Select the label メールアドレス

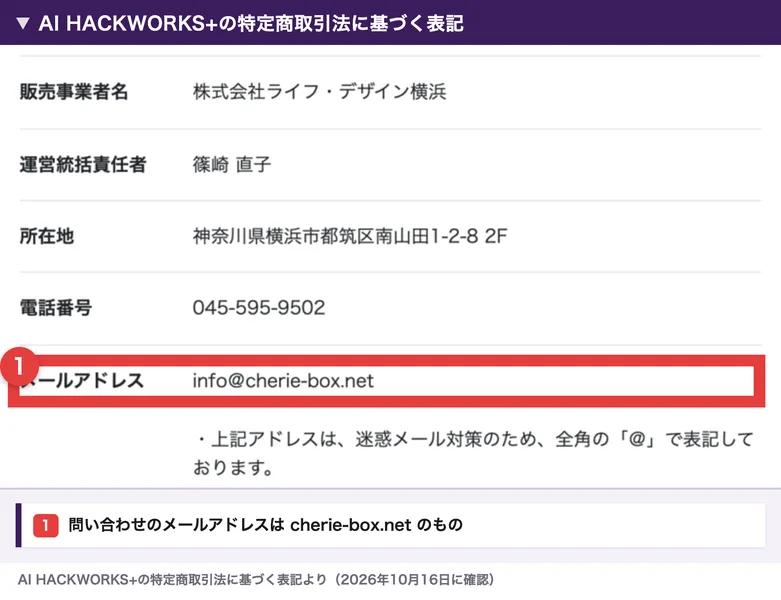click(82, 381)
